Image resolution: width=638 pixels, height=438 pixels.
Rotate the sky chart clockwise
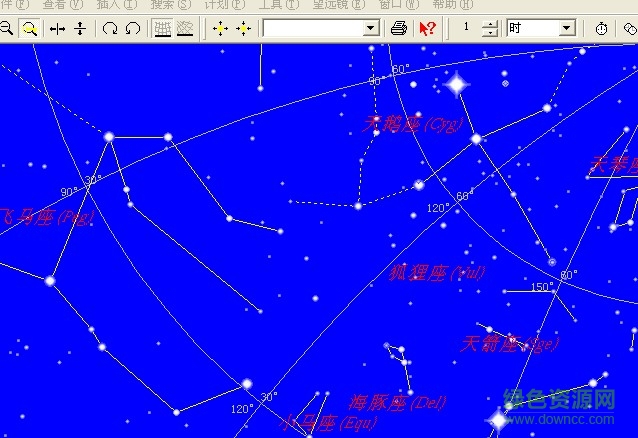tap(110, 28)
